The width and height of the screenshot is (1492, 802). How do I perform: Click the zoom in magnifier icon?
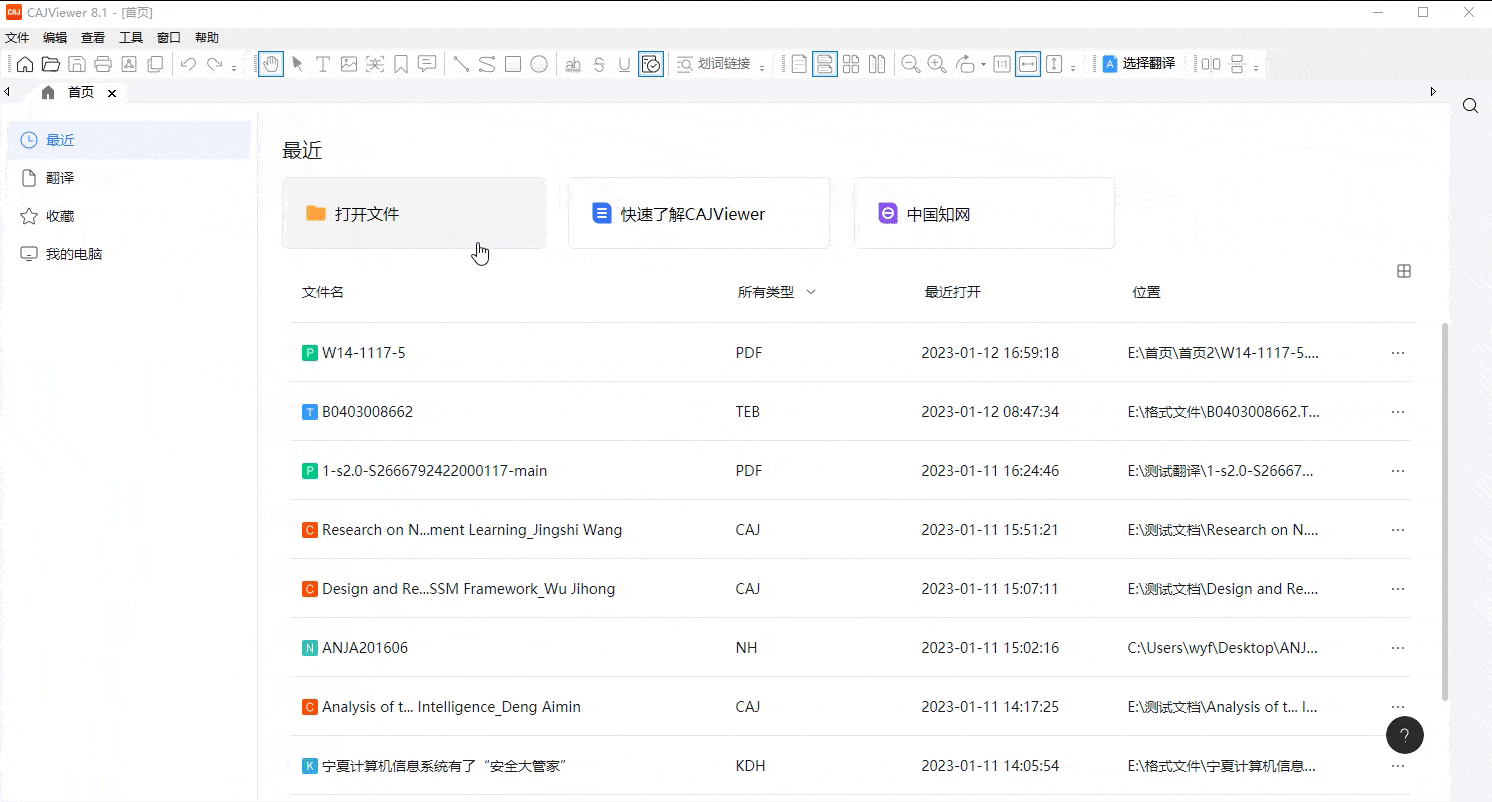pyautogui.click(x=937, y=64)
